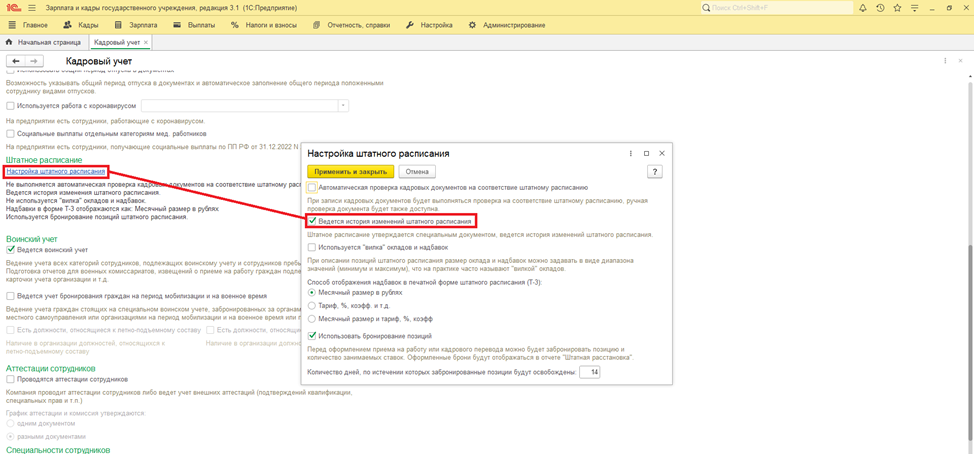The width and height of the screenshot is (974, 454).
Task: Open more actions dots in dialog header
Action: tap(630, 153)
